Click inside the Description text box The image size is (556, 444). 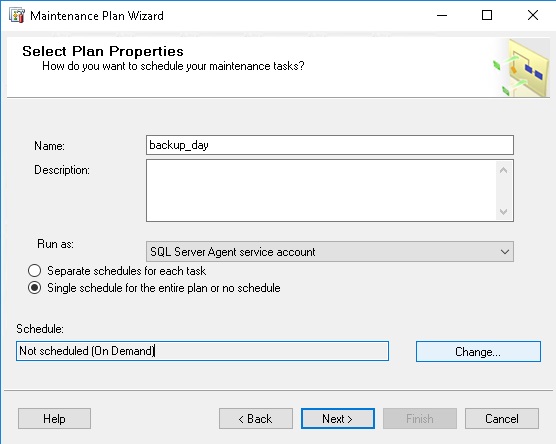click(321, 190)
